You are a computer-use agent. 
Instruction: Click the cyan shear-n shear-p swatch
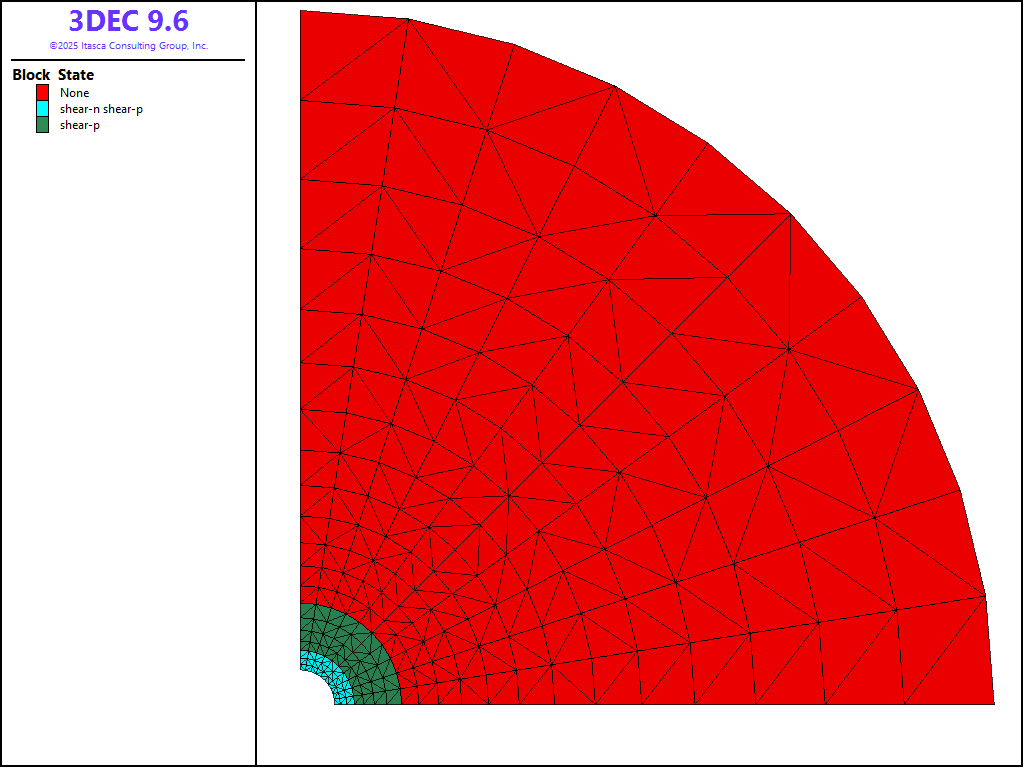[42, 108]
